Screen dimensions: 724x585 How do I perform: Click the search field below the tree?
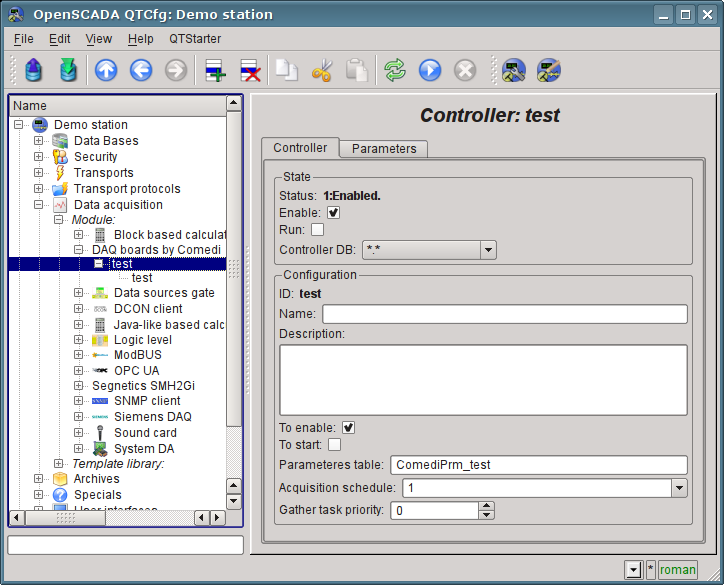pos(126,545)
